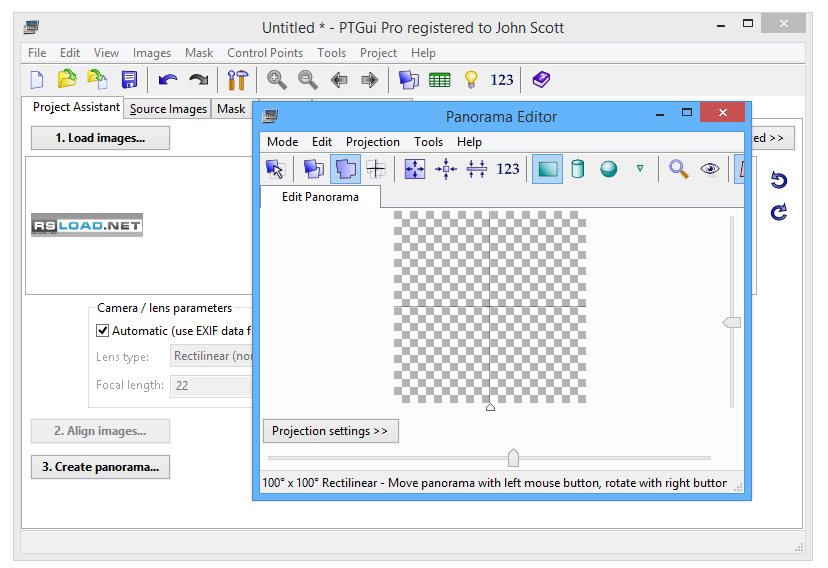Expand Projection settings >> button
The height and width of the screenshot is (568, 828).
point(331,431)
